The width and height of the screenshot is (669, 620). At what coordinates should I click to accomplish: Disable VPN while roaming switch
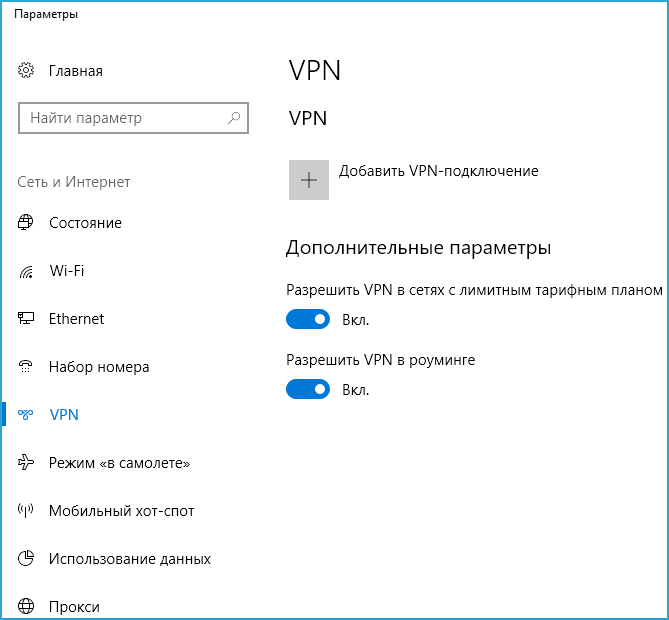click(x=308, y=389)
